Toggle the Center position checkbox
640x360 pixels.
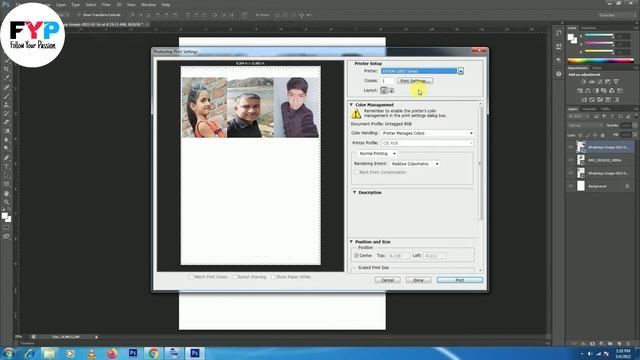356,256
